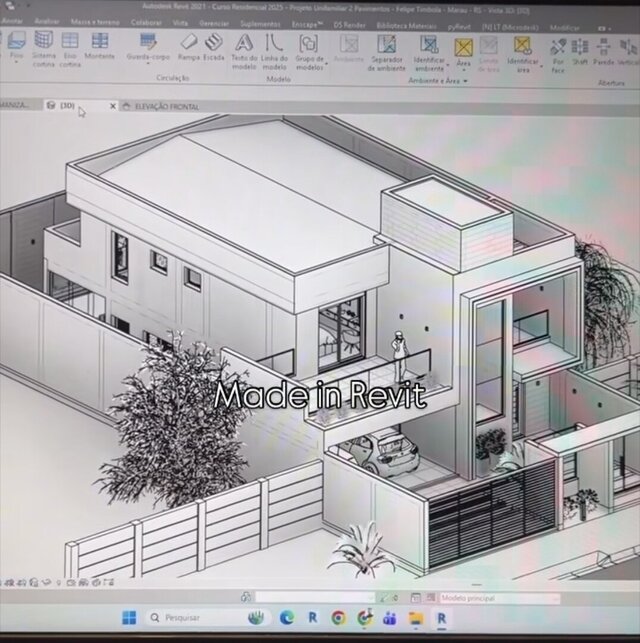The image size is (640, 643).
Task: Click the worksets icon in the status bar
Action: (246, 597)
